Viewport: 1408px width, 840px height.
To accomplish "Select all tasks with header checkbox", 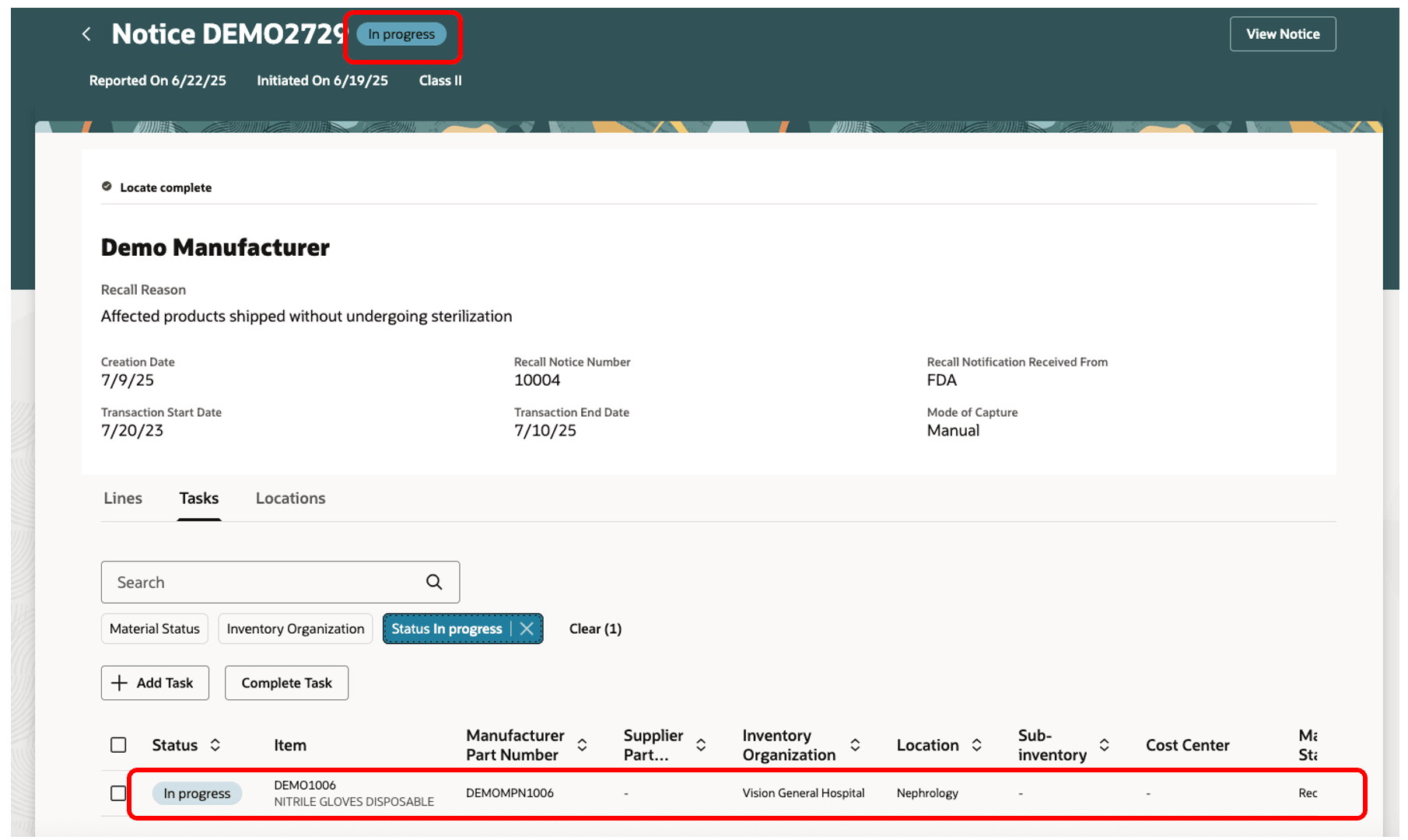I will (x=118, y=745).
